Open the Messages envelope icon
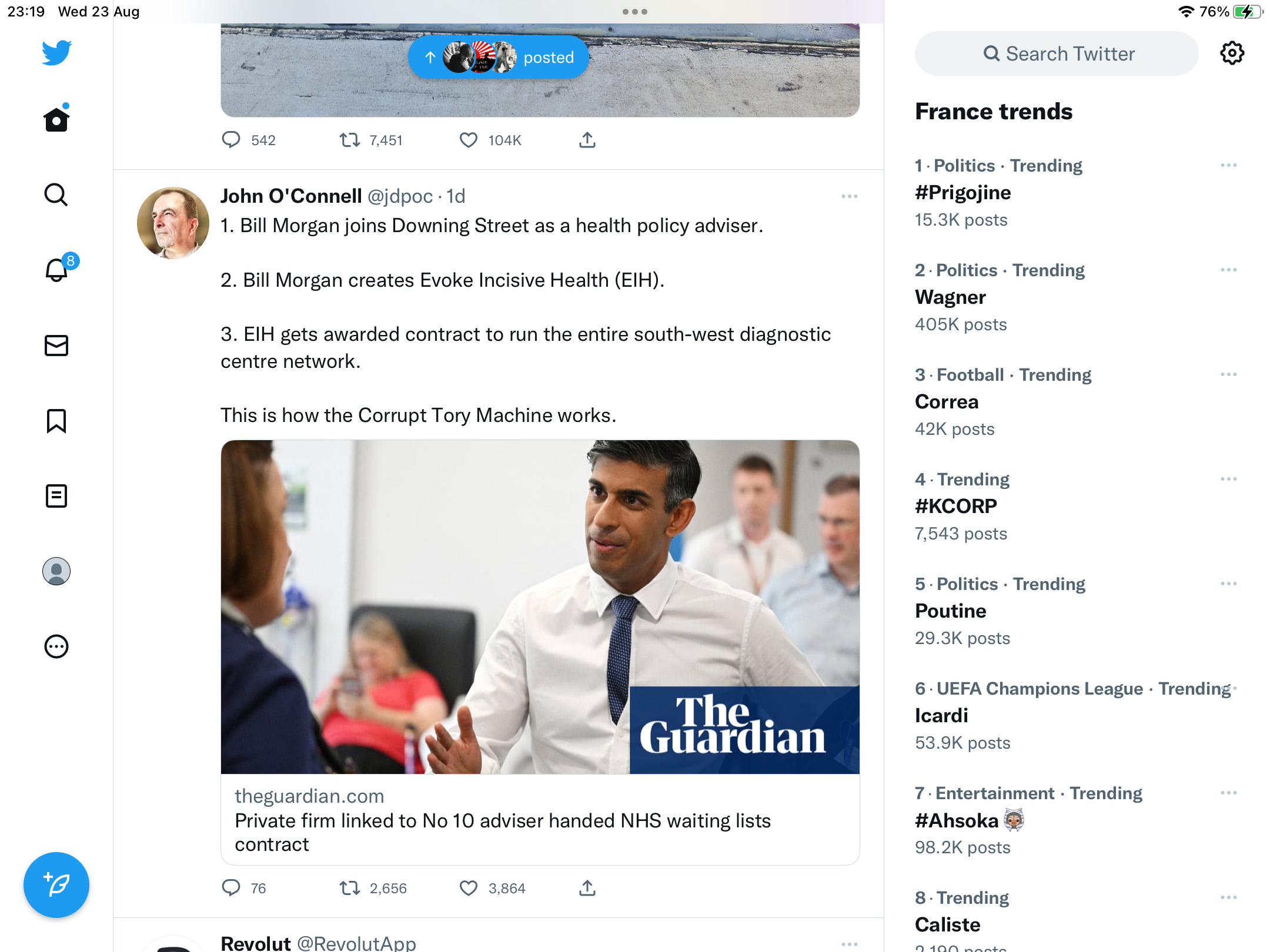This screenshot has width=1270, height=952. pos(56,346)
